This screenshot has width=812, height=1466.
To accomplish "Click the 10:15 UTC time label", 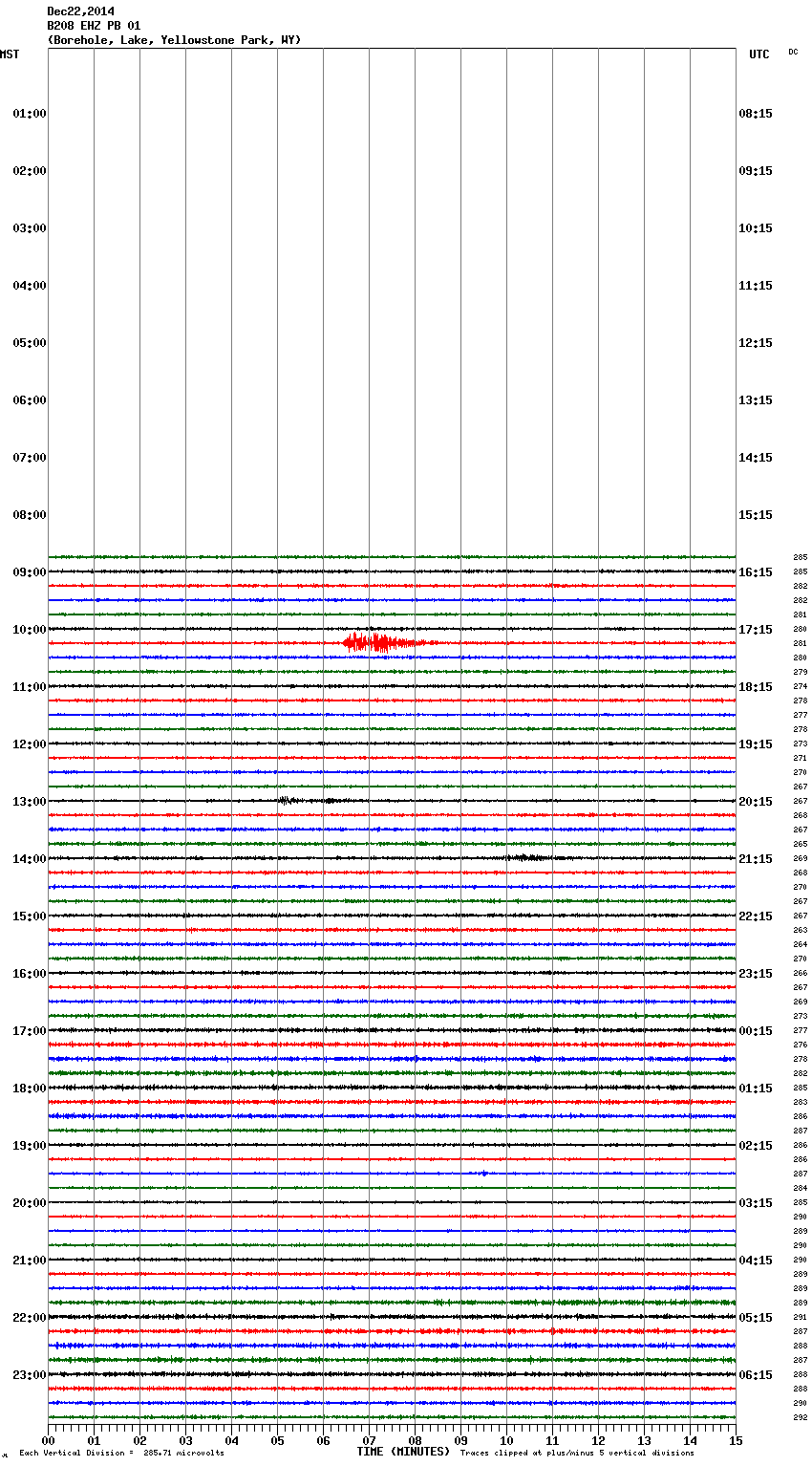I will [x=756, y=228].
